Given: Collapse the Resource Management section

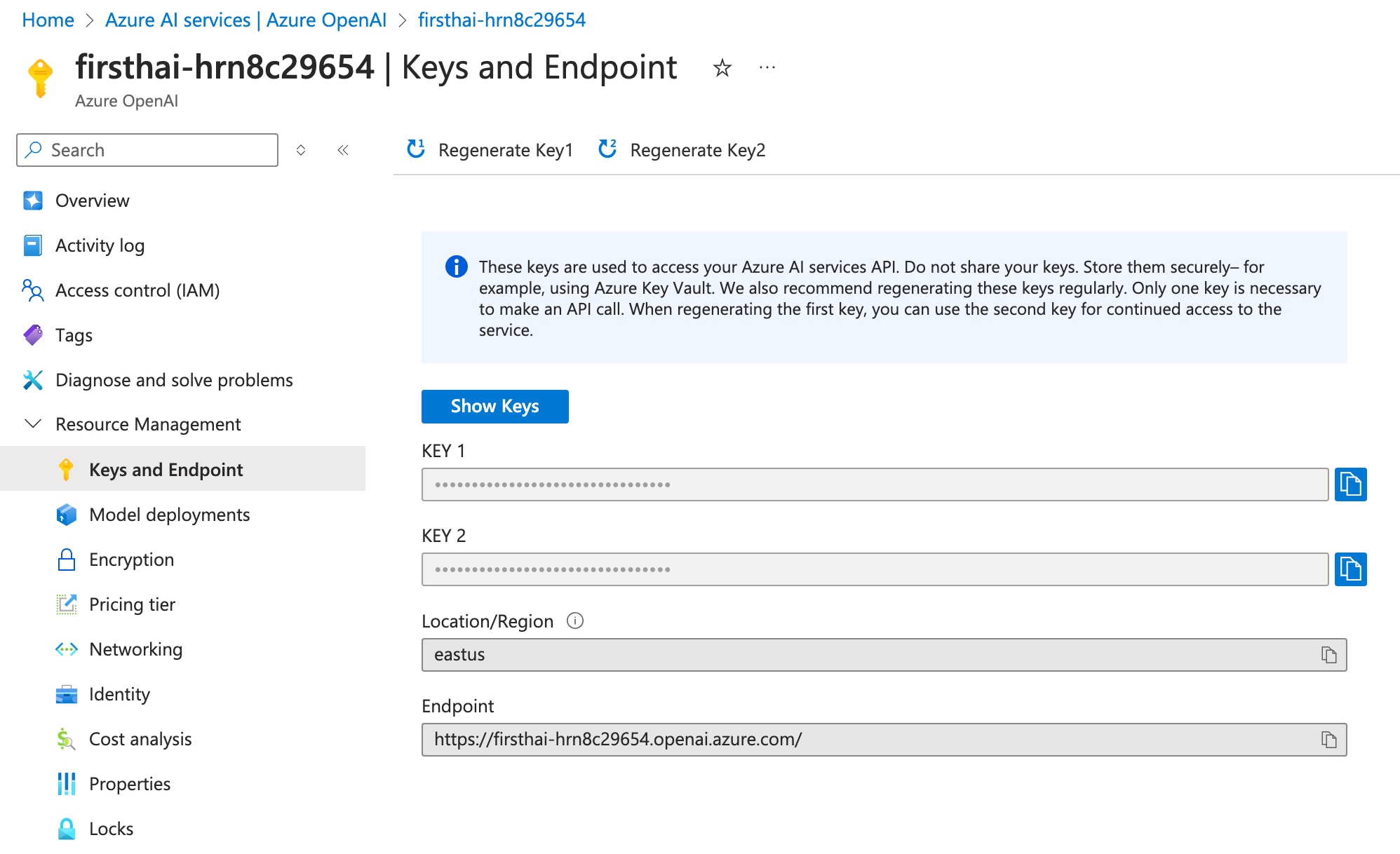Looking at the screenshot, I should pyautogui.click(x=33, y=424).
